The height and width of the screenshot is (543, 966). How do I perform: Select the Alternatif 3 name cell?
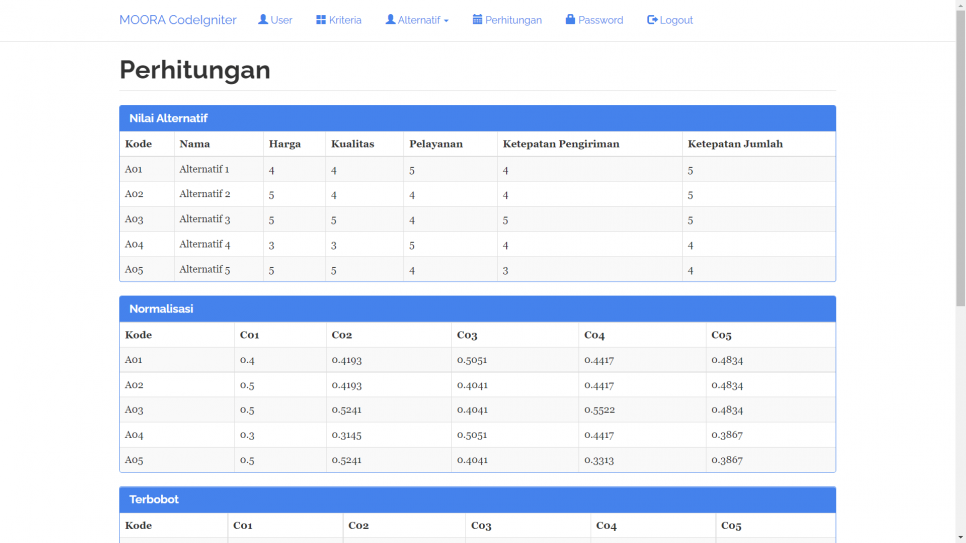pyautogui.click(x=205, y=219)
